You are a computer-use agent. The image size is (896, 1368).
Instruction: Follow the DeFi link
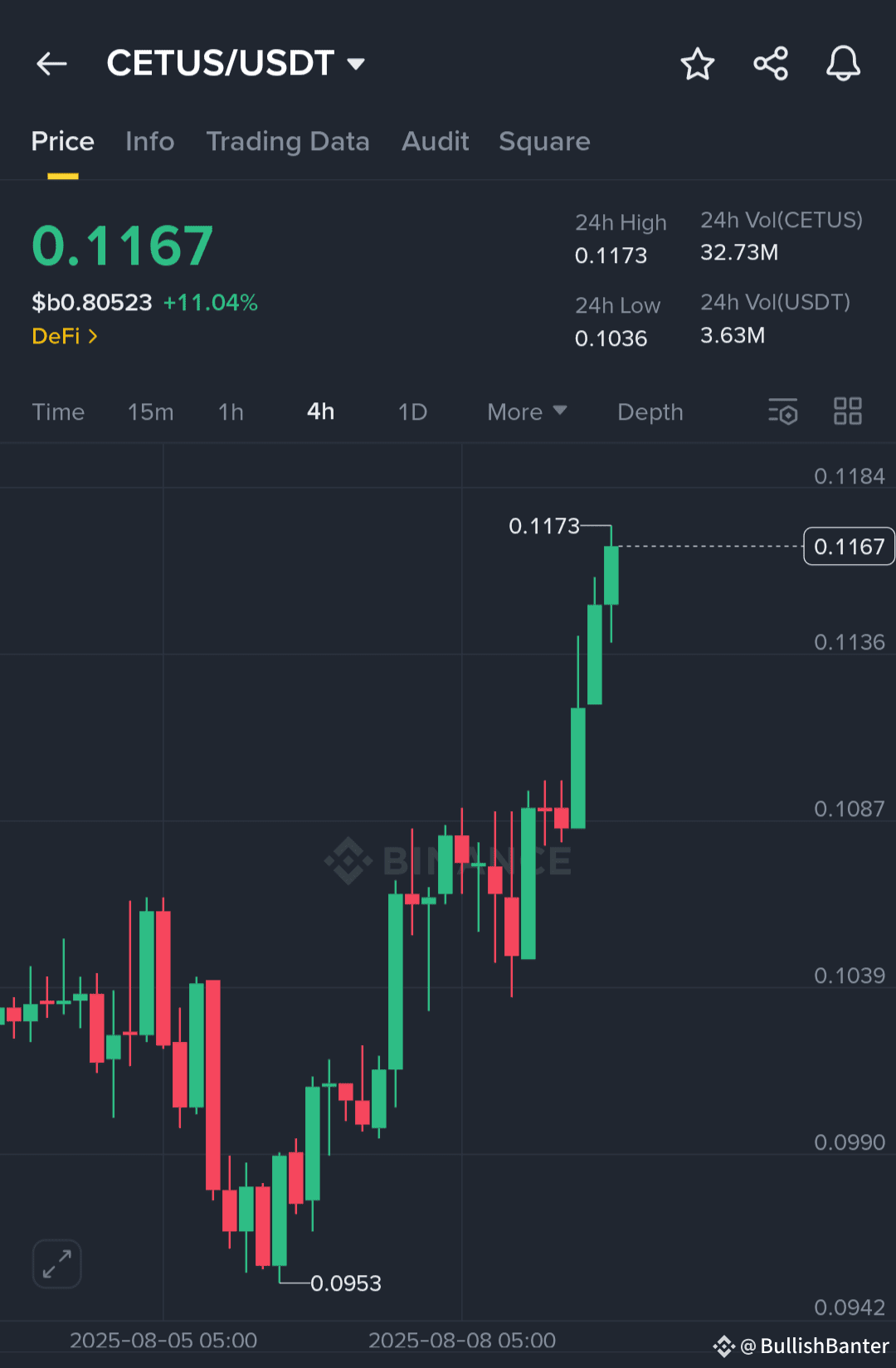pos(55,336)
